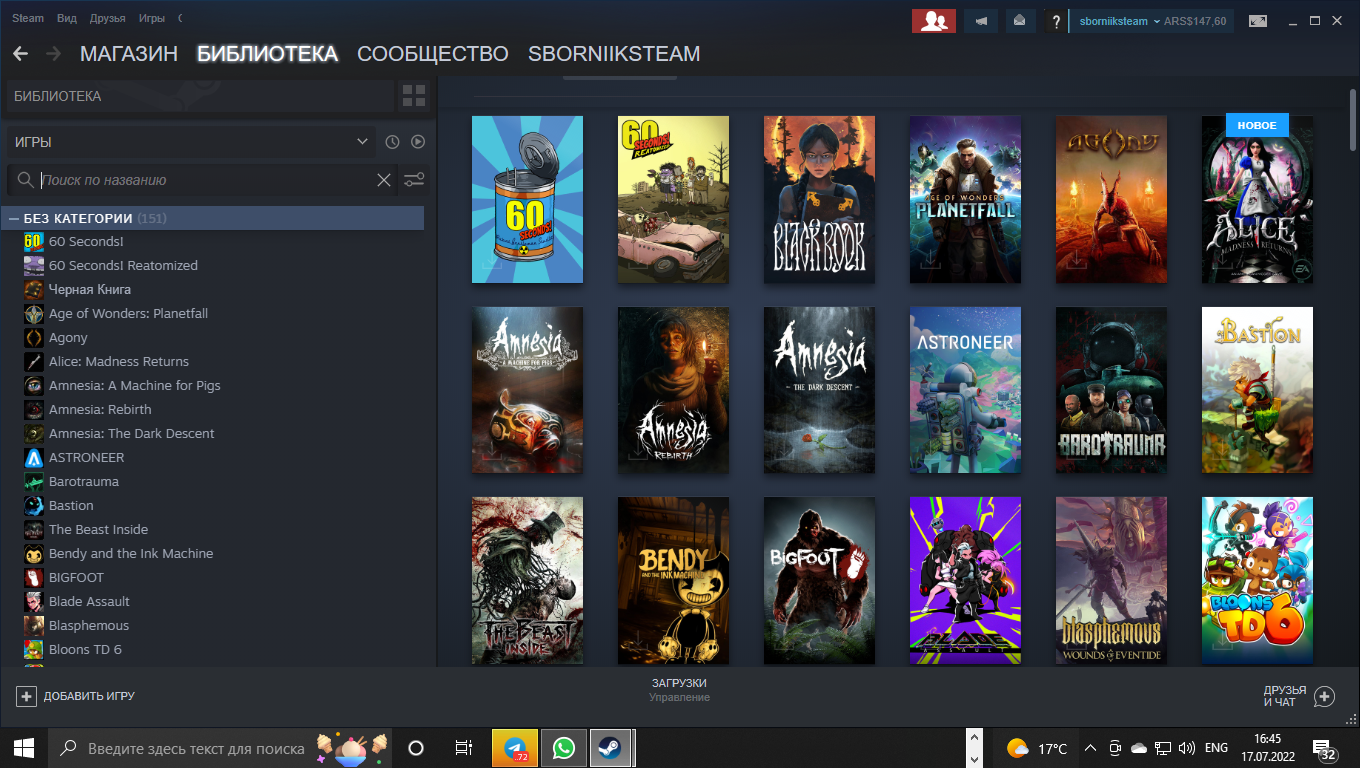1360x768 pixels.
Task: Click plus icon for Add Game
Action: pyautogui.click(x=27, y=696)
